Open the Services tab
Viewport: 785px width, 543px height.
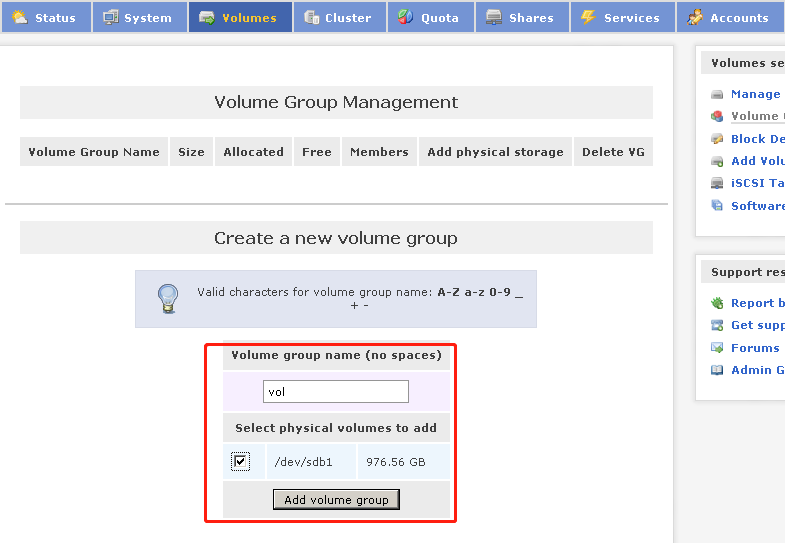(621, 17)
